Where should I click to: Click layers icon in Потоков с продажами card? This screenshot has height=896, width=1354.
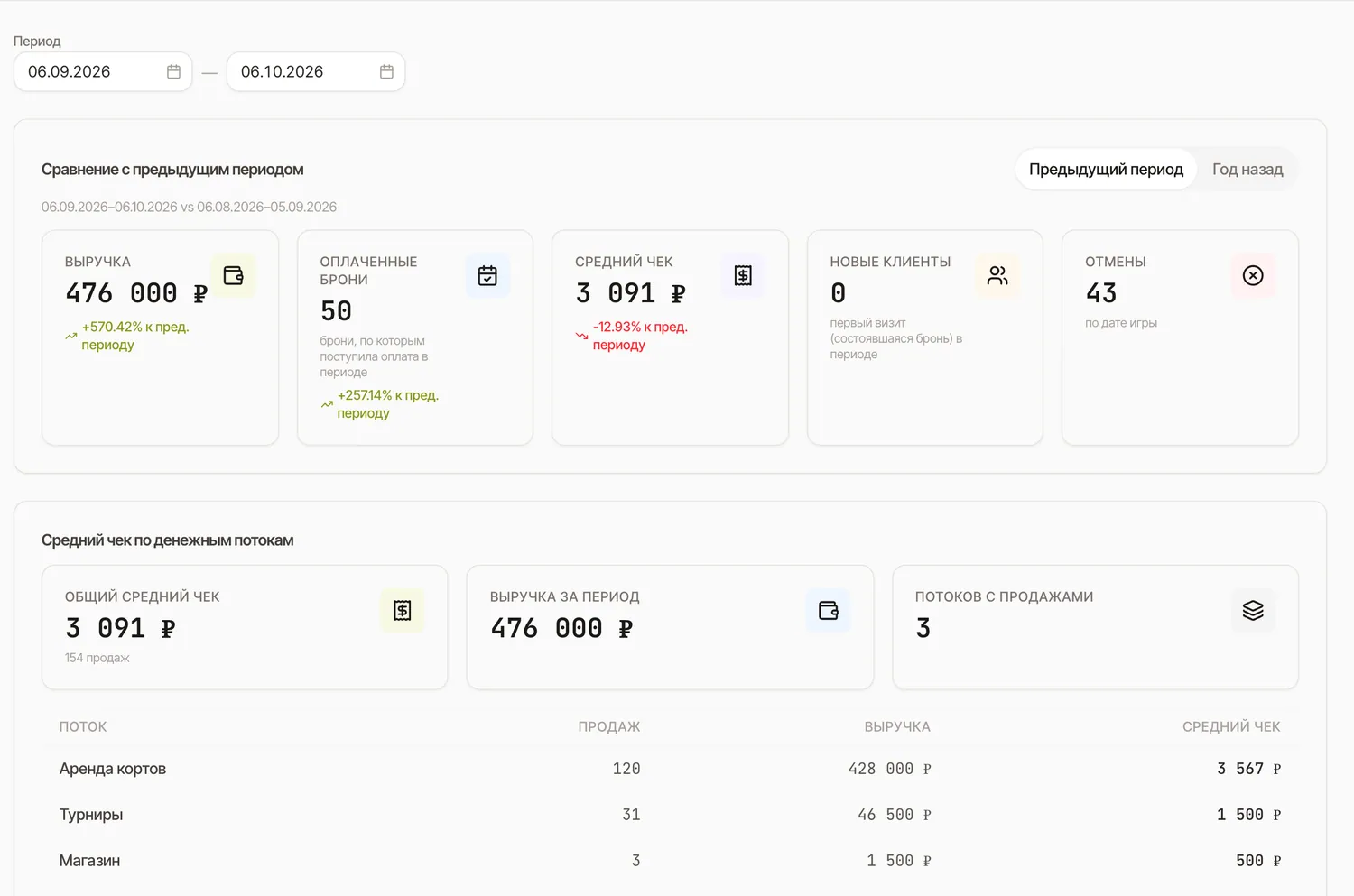1253,611
